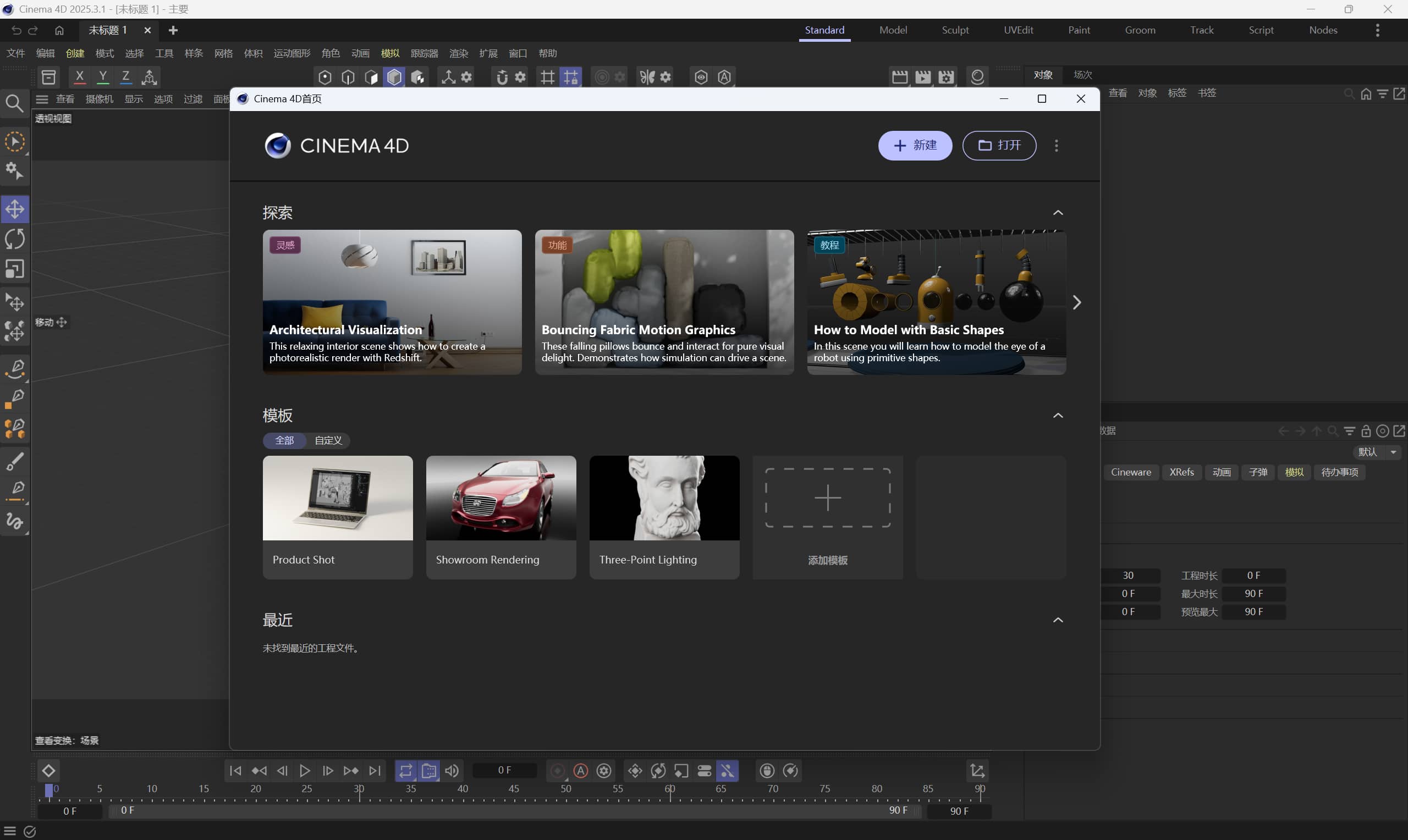Toggle the coordinate system icon

[x=150, y=77]
